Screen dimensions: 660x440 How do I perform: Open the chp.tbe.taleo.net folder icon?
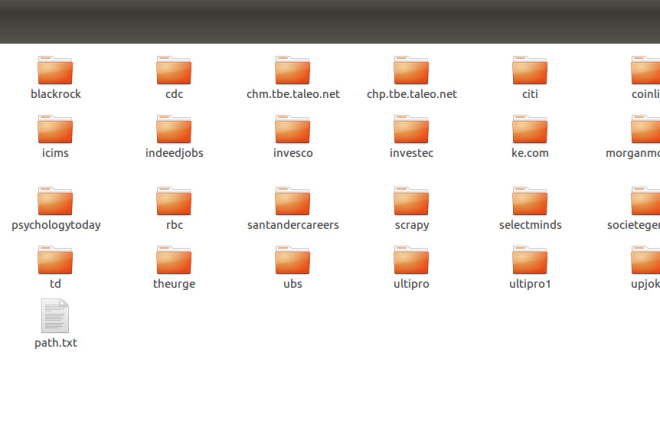411,70
